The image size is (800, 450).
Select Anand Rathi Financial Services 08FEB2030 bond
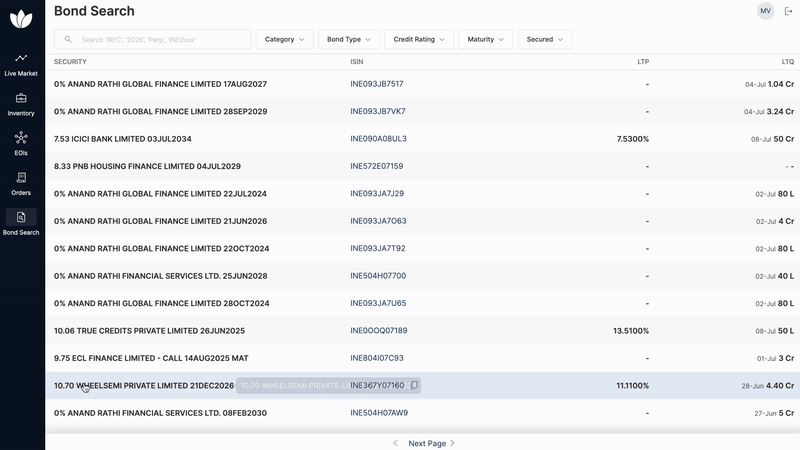160,413
